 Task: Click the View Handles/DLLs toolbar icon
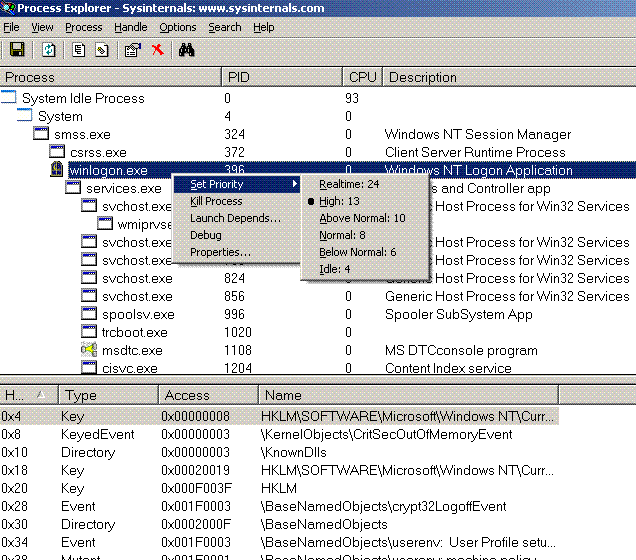[102, 50]
